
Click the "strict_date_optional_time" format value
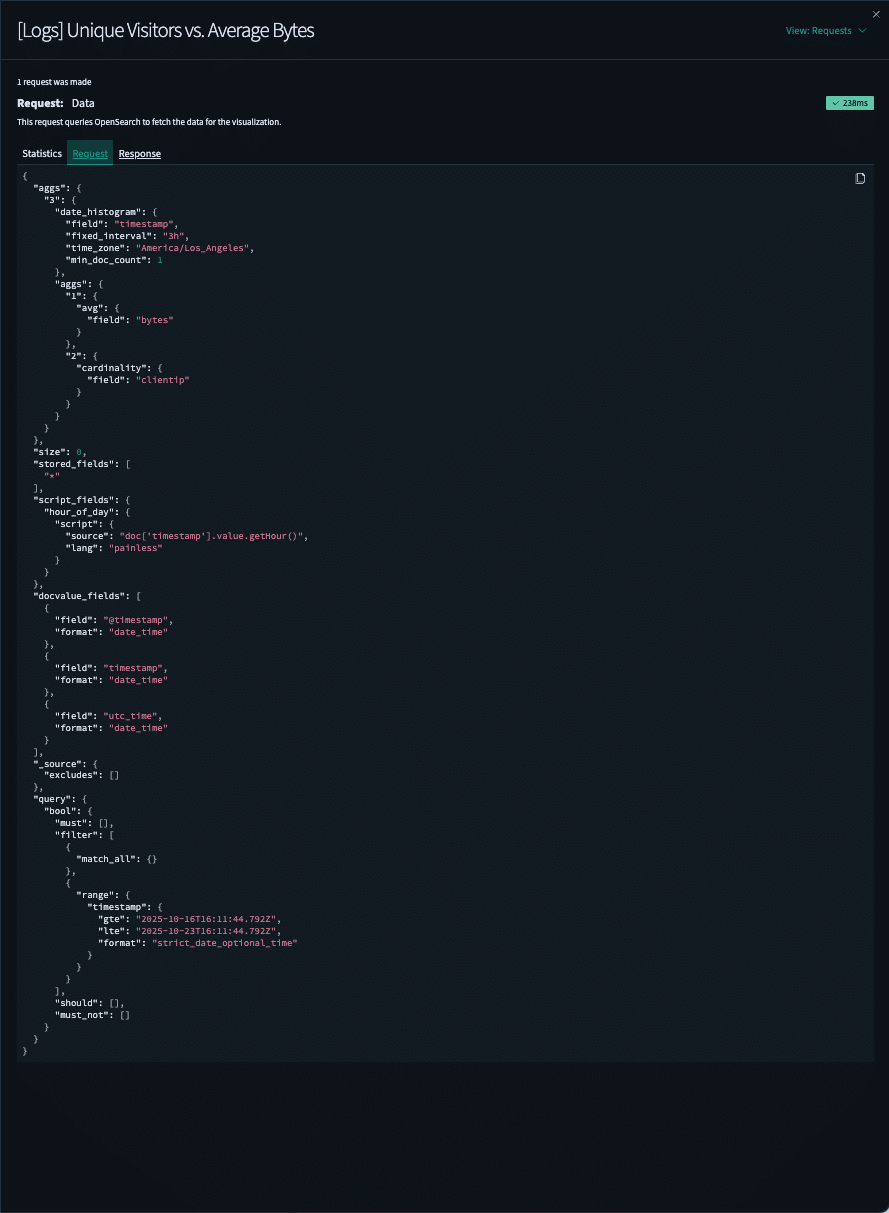pyautogui.click(x=225, y=943)
